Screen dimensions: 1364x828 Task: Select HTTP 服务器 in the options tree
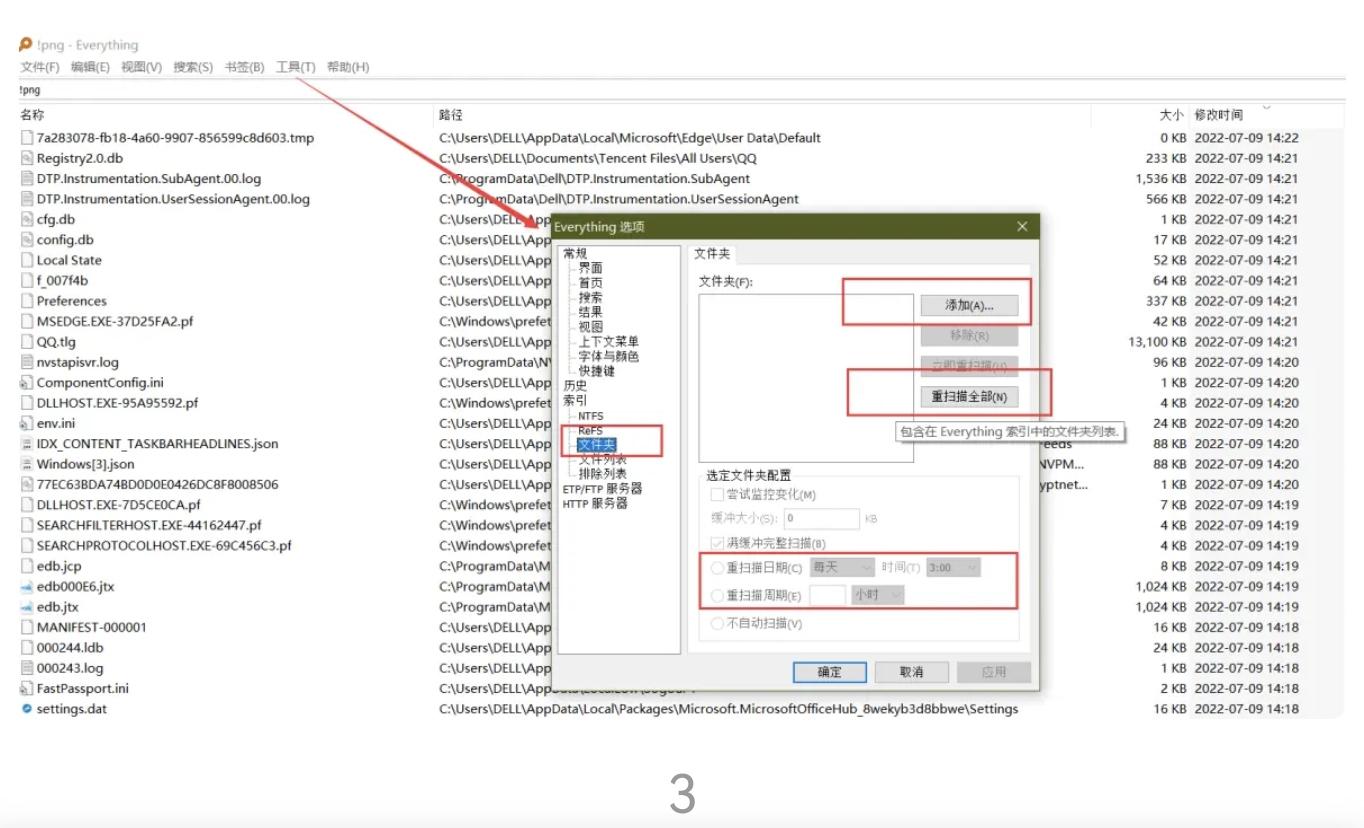pos(595,504)
